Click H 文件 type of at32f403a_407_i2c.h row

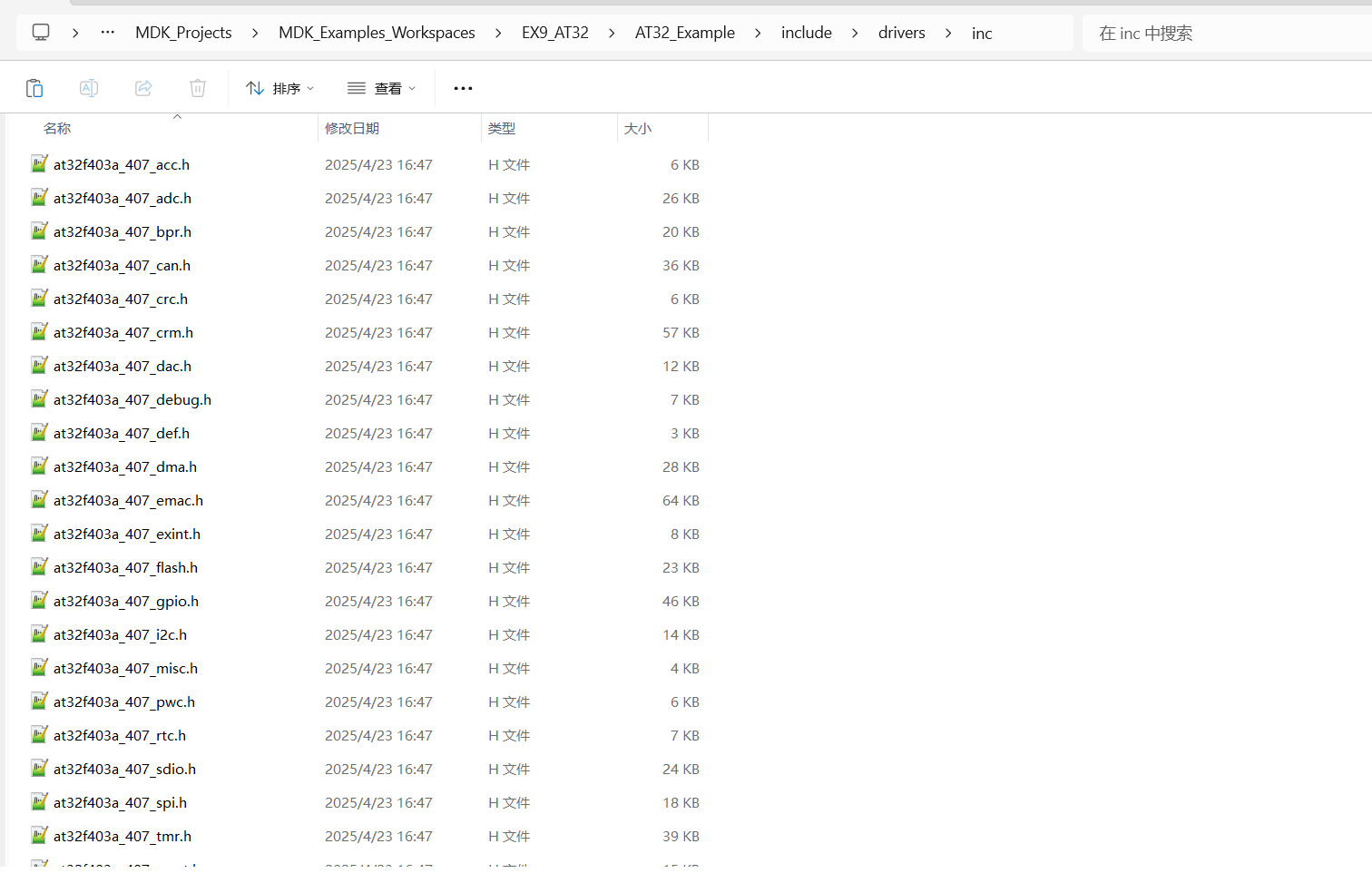coord(509,634)
